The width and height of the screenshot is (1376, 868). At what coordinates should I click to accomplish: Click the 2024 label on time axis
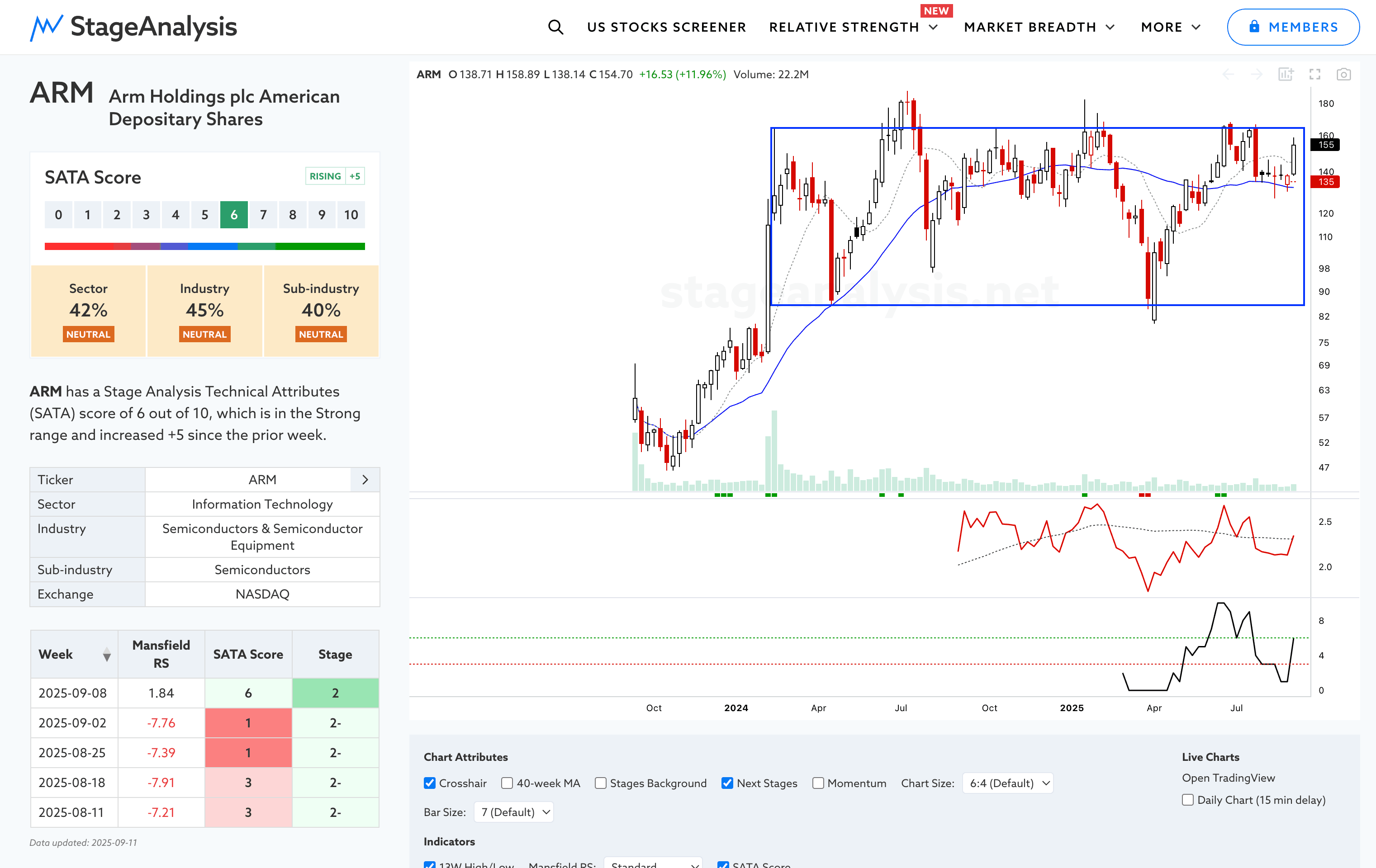tap(736, 708)
